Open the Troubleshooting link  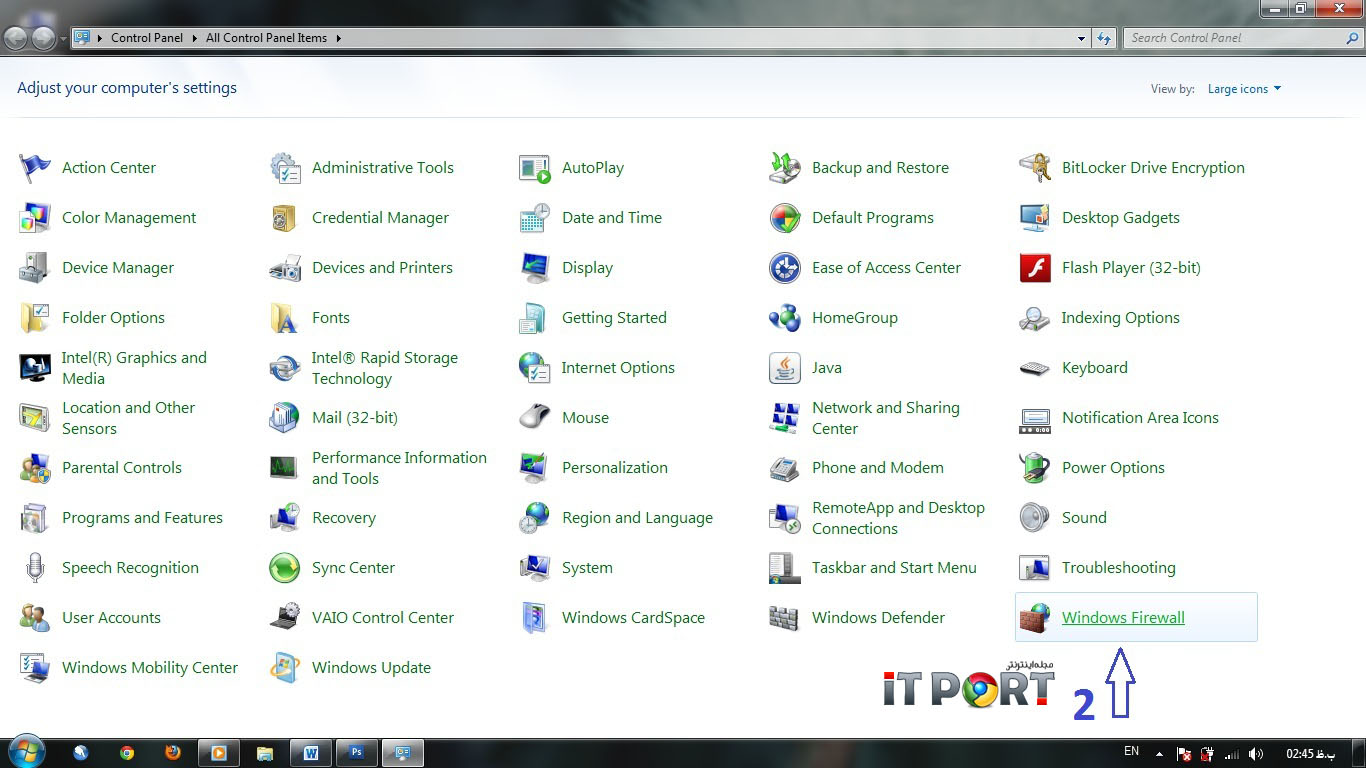tap(1118, 568)
